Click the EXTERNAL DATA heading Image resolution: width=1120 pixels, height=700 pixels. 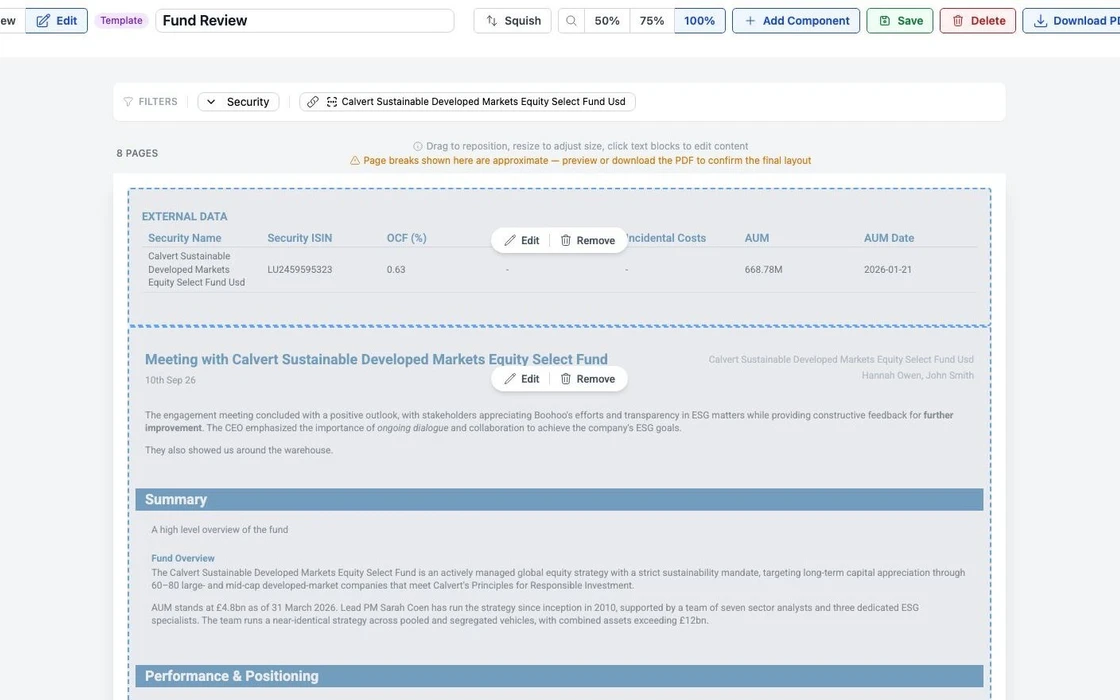point(184,216)
